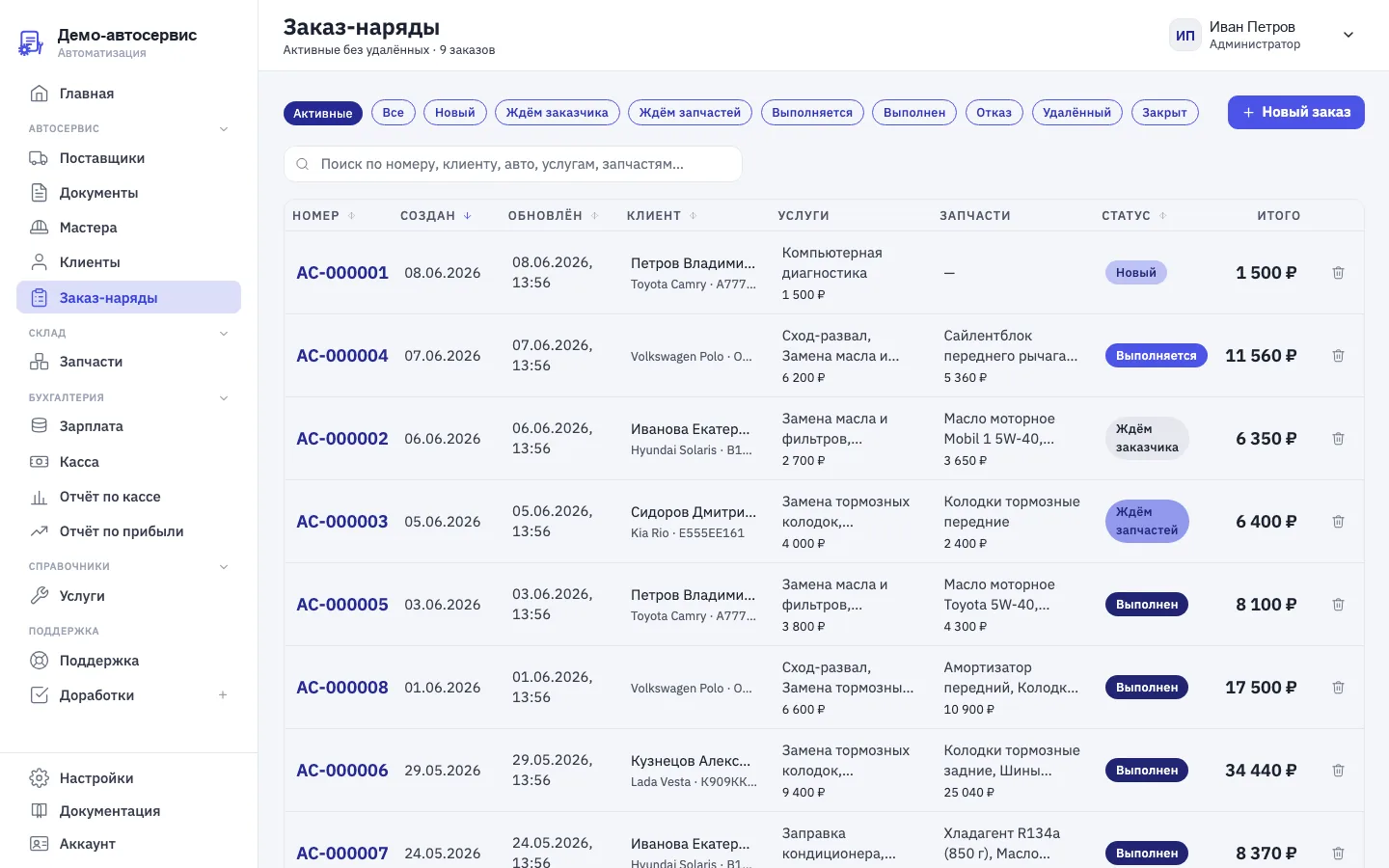Screen dimensions: 1389x868
Task: Go to Запчасти in the sidebar
Action: [128, 362]
